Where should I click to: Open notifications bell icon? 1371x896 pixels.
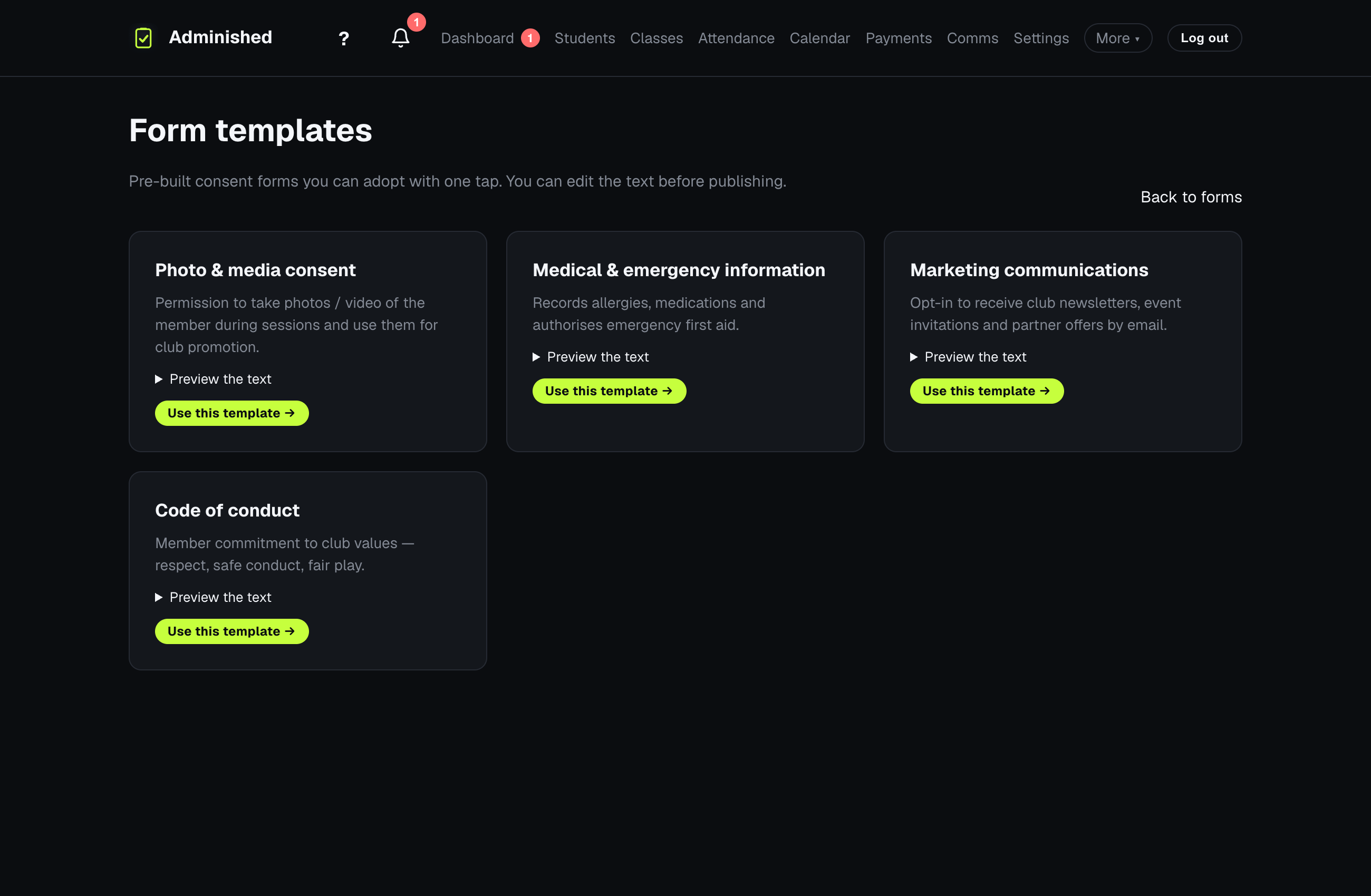click(400, 38)
